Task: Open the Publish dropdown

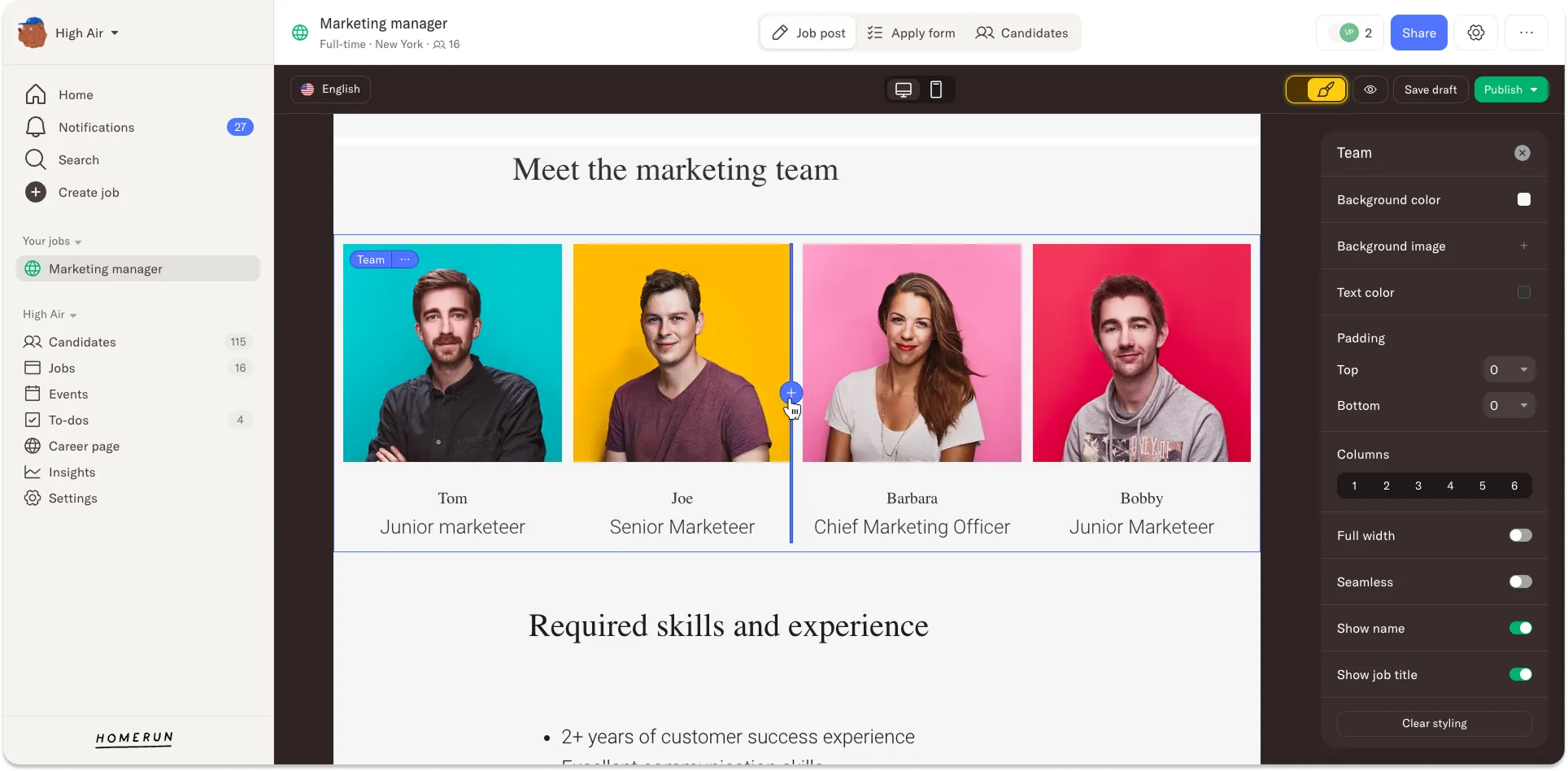Action: [x=1511, y=89]
